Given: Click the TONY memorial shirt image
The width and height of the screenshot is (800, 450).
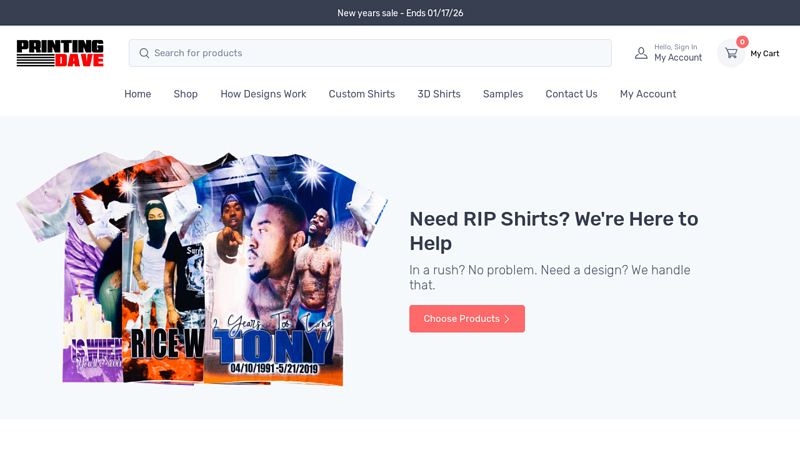Looking at the screenshot, I should coord(286,269).
